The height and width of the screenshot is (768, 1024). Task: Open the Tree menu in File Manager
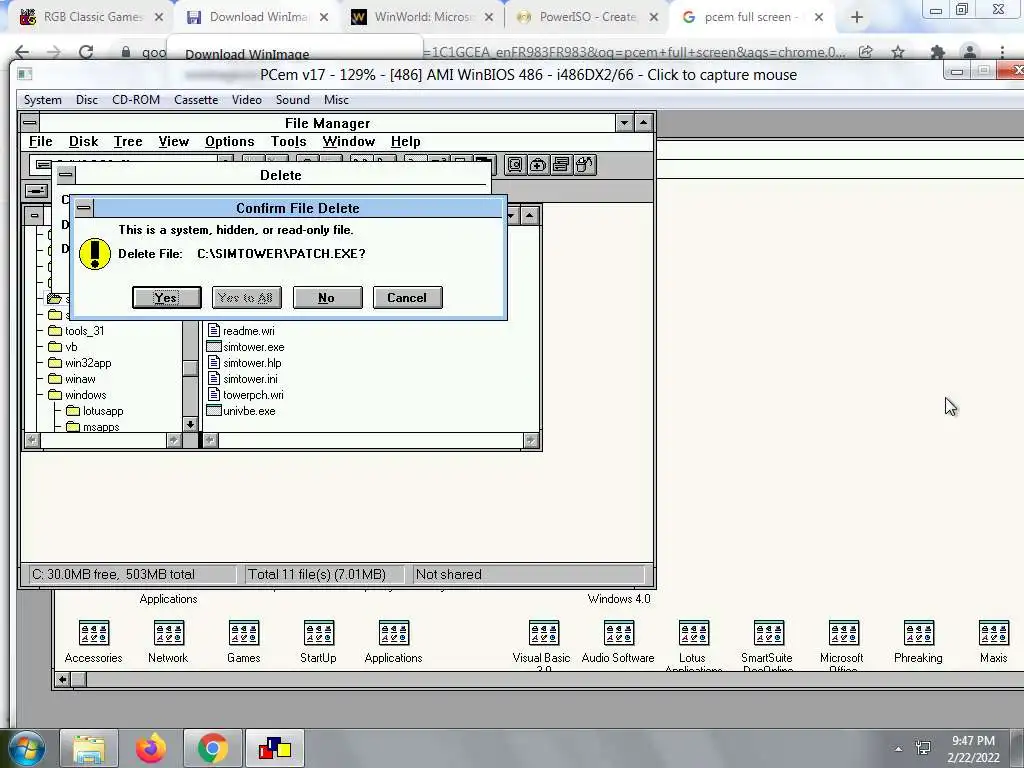(127, 142)
